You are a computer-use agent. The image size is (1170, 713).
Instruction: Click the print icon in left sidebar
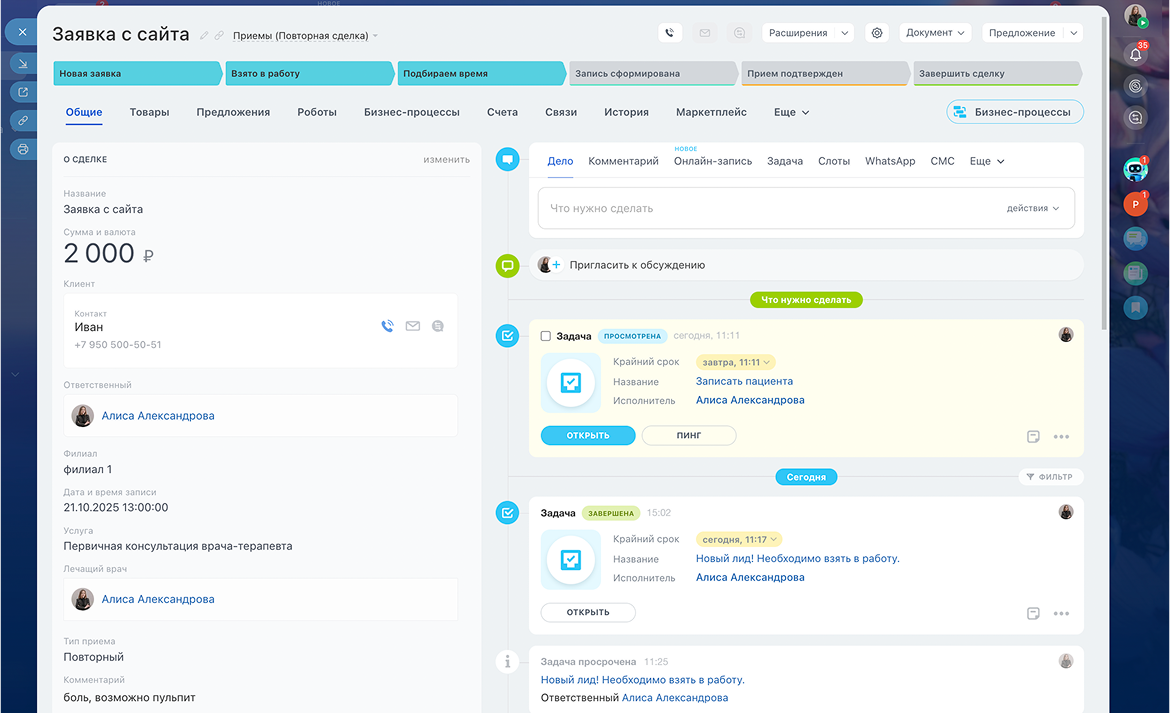click(x=22, y=149)
